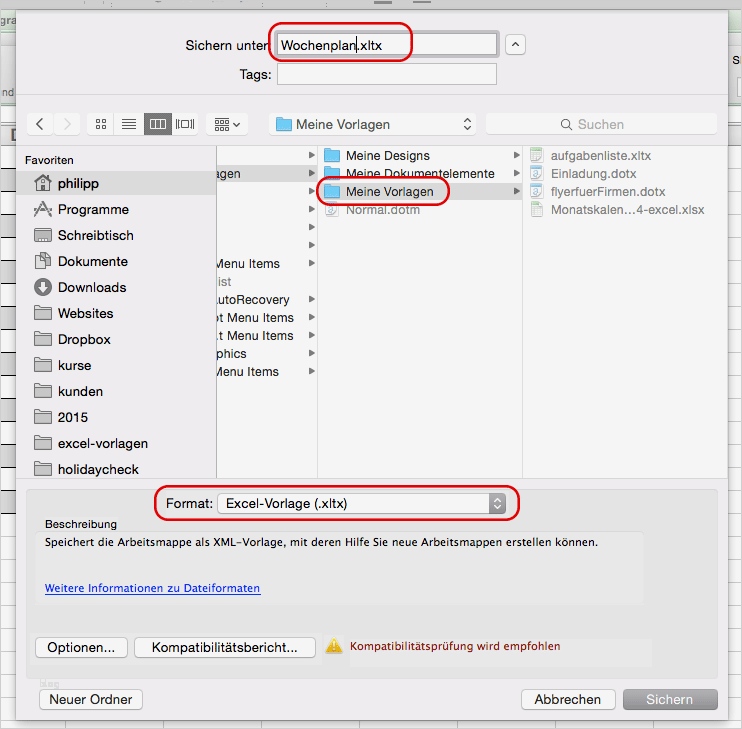Select the Meine Designs folder

pyautogui.click(x=420, y=155)
